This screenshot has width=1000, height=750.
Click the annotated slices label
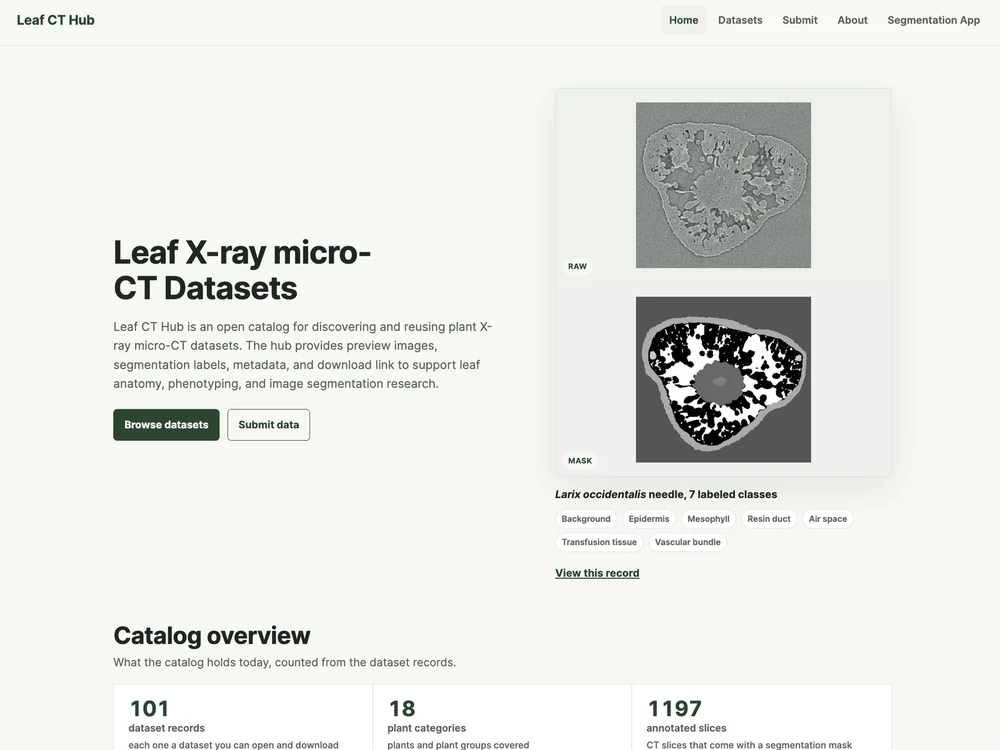(x=686, y=728)
